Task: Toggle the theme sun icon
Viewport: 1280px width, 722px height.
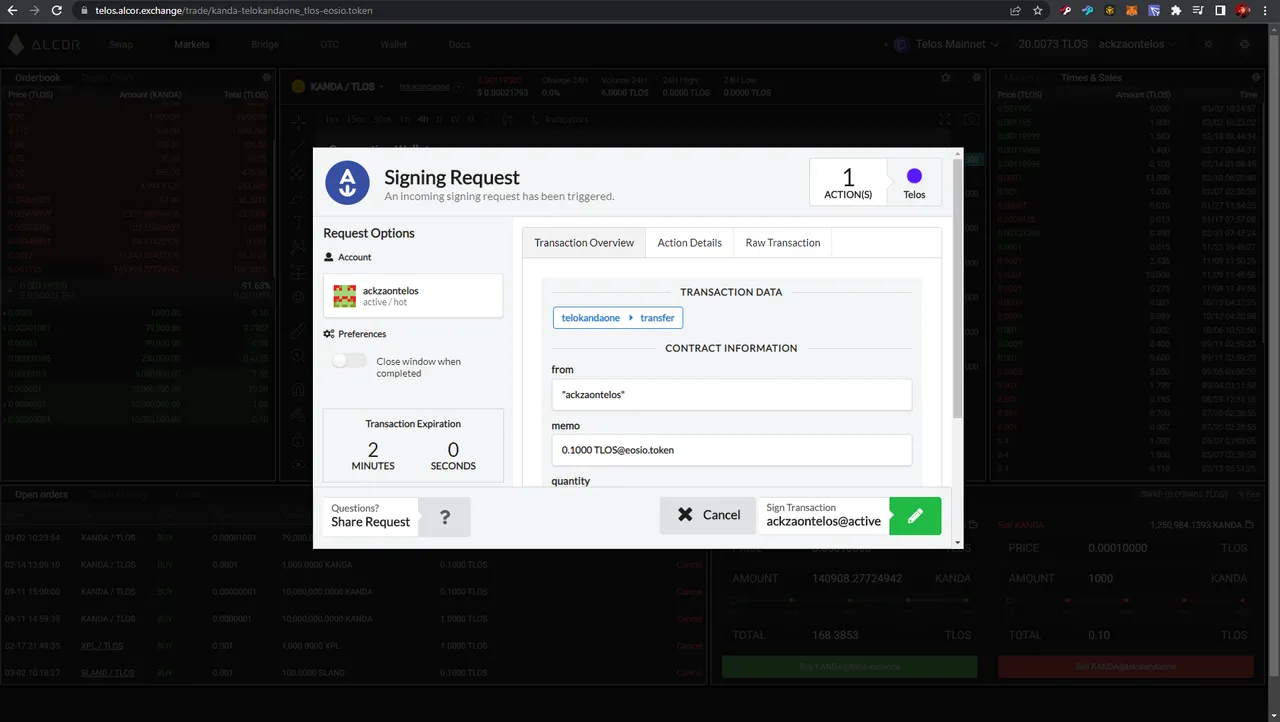Action: [1209, 44]
